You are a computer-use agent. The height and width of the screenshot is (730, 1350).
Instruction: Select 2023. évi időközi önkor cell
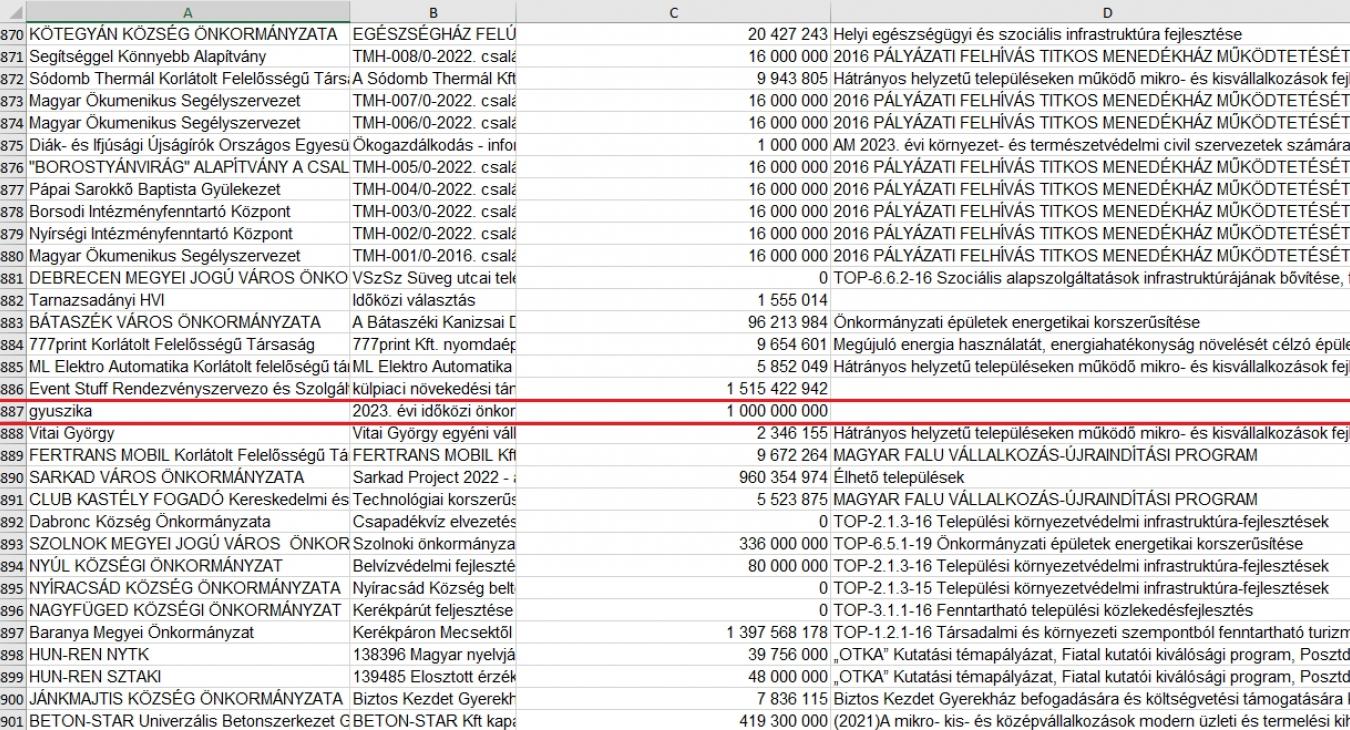(433, 411)
